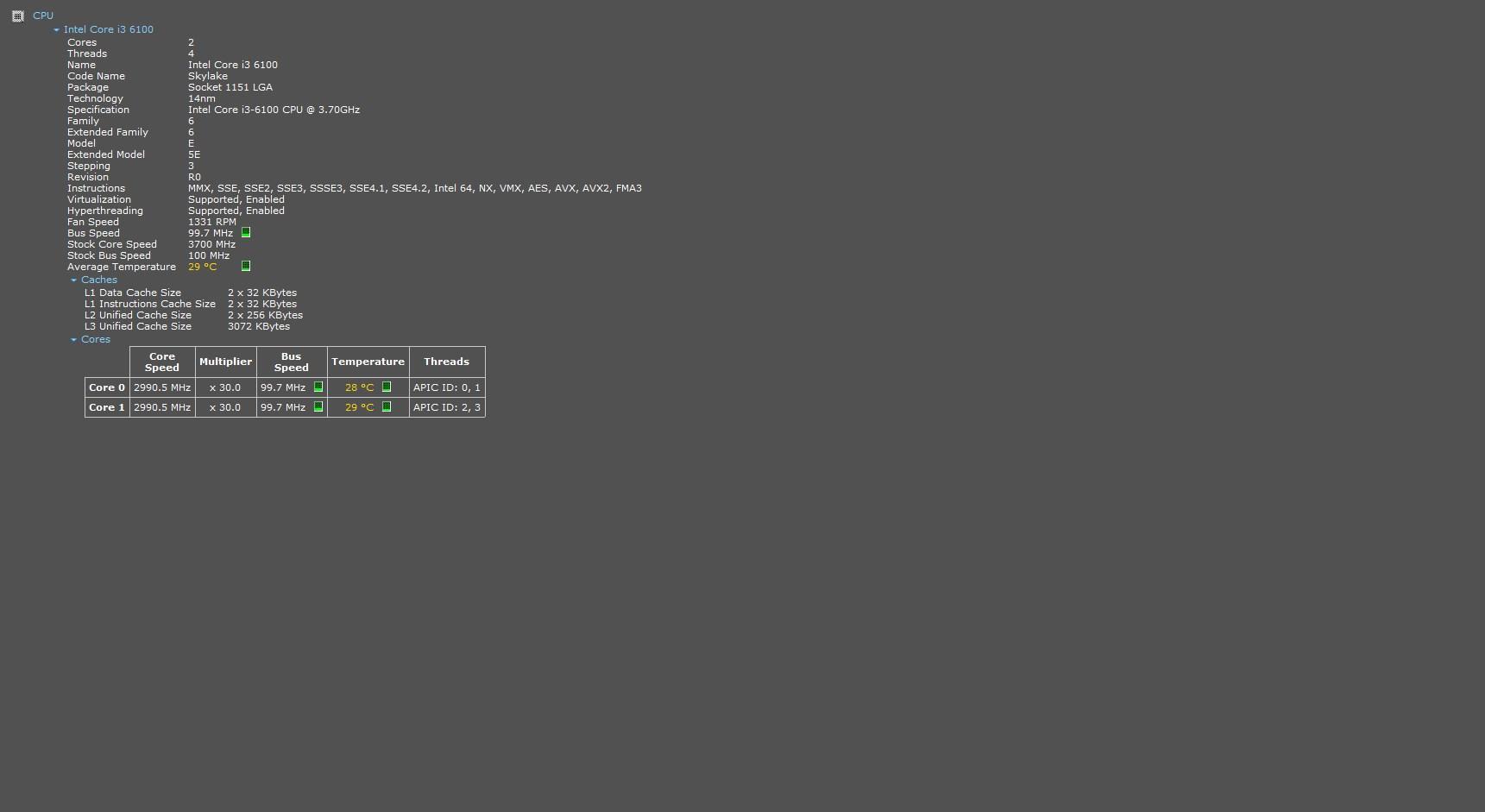1485x812 pixels.
Task: Click the Multiplier column header
Action: click(x=226, y=362)
